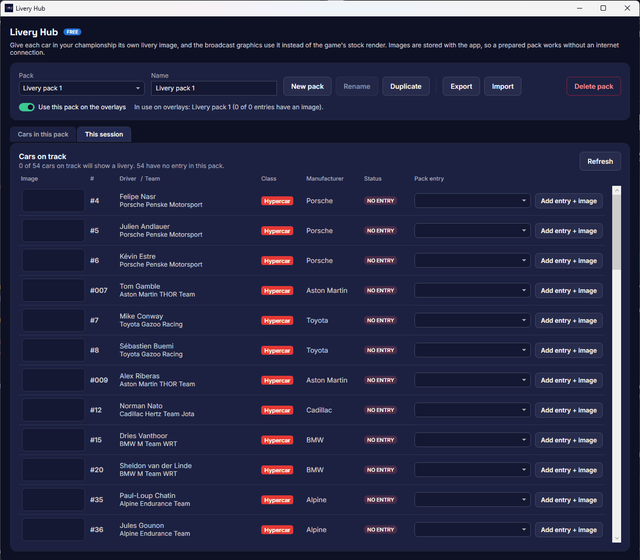Add entry + image for #007 Tom Gamble
640x560 pixels.
tap(569, 291)
